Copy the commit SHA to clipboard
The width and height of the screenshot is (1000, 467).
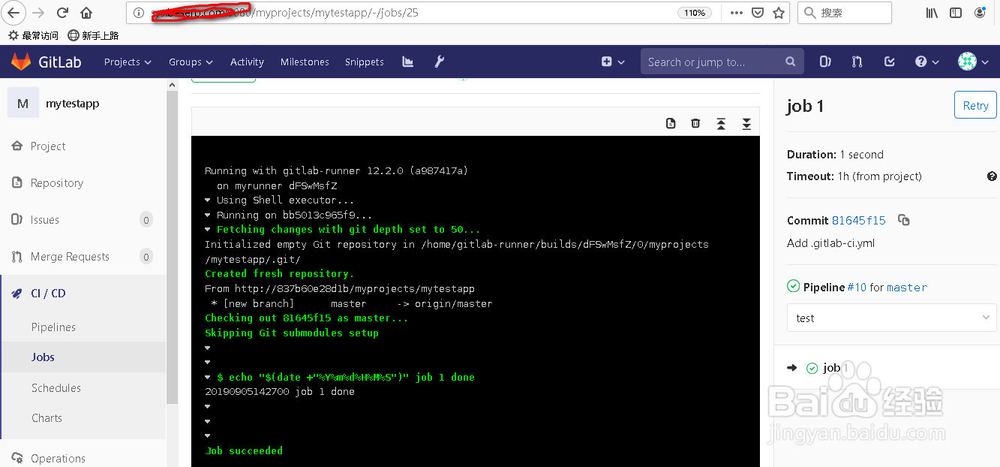903,220
